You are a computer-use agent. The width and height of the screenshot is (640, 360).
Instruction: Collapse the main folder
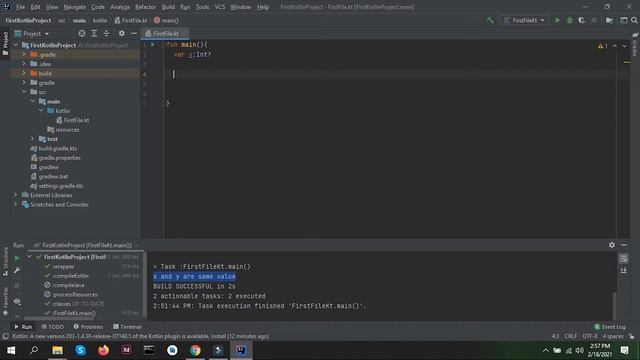[x=32, y=101]
